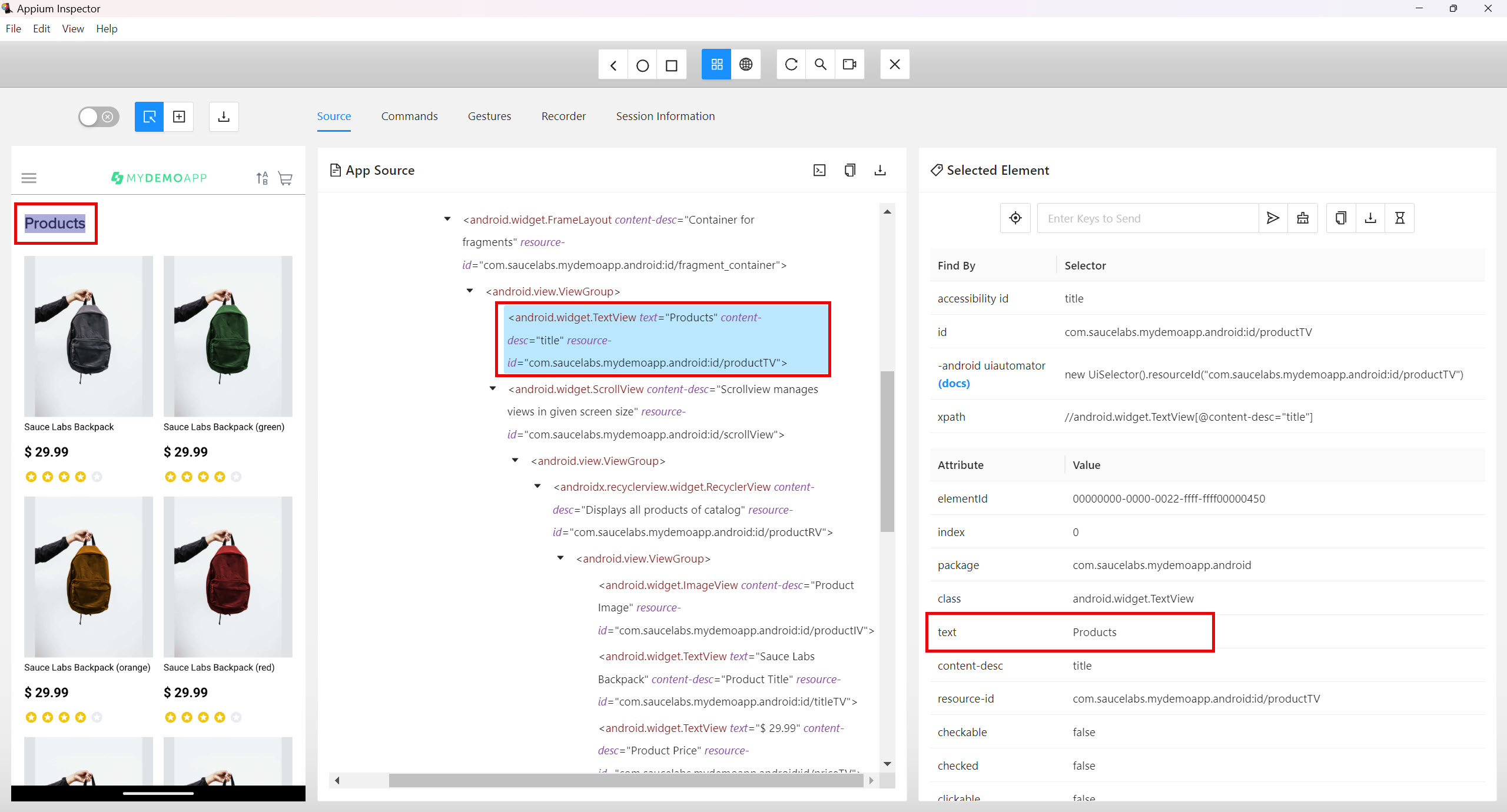Viewport: 1507px width, 812px height.
Task: Switch to Web/Hybrid mode globe icon
Action: coord(746,64)
